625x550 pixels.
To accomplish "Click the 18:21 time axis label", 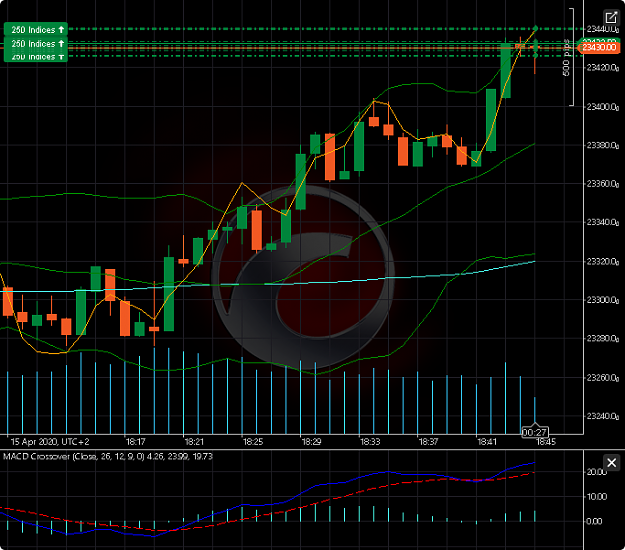I will click(194, 442).
